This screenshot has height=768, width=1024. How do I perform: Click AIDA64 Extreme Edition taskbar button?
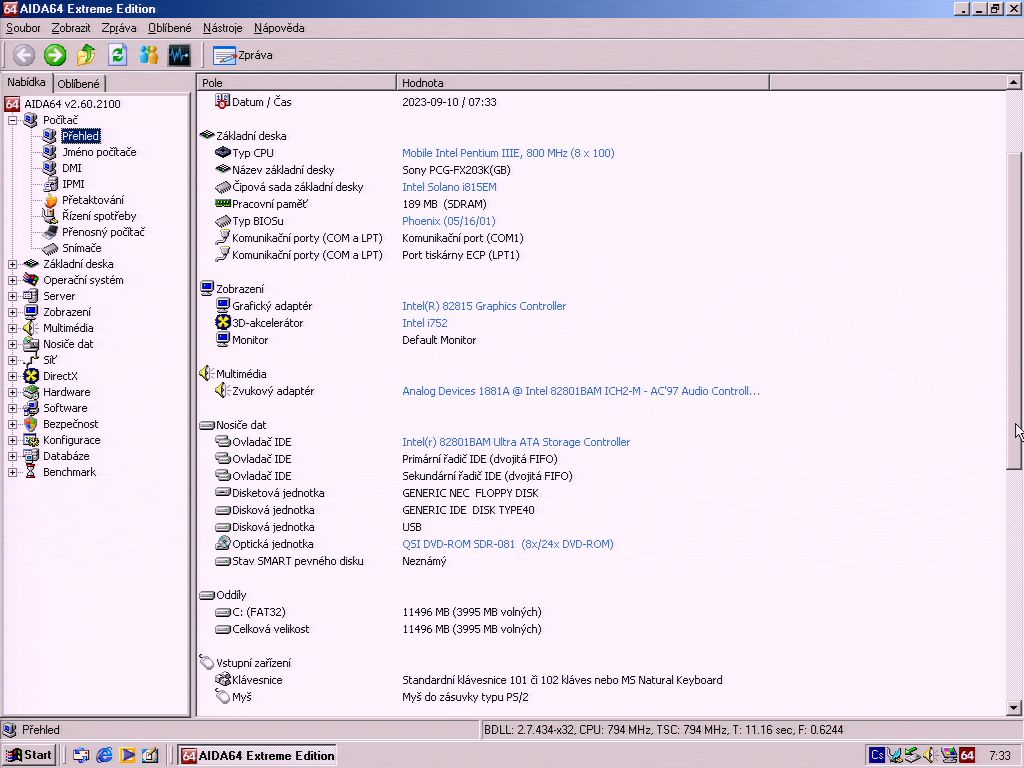click(x=257, y=756)
